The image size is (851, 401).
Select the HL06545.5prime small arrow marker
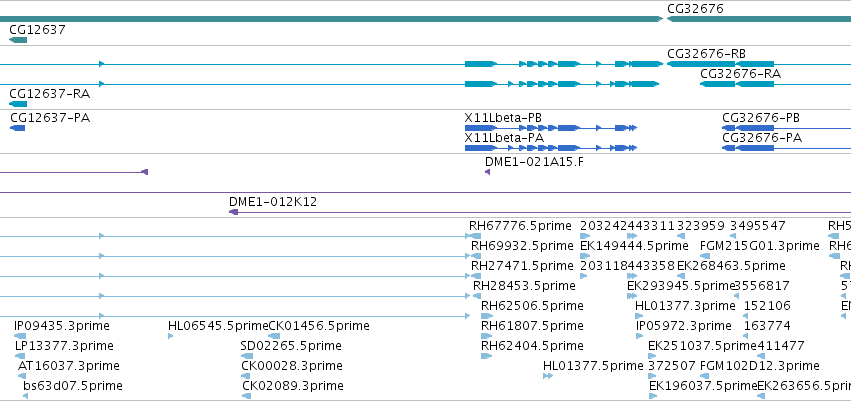(170, 336)
